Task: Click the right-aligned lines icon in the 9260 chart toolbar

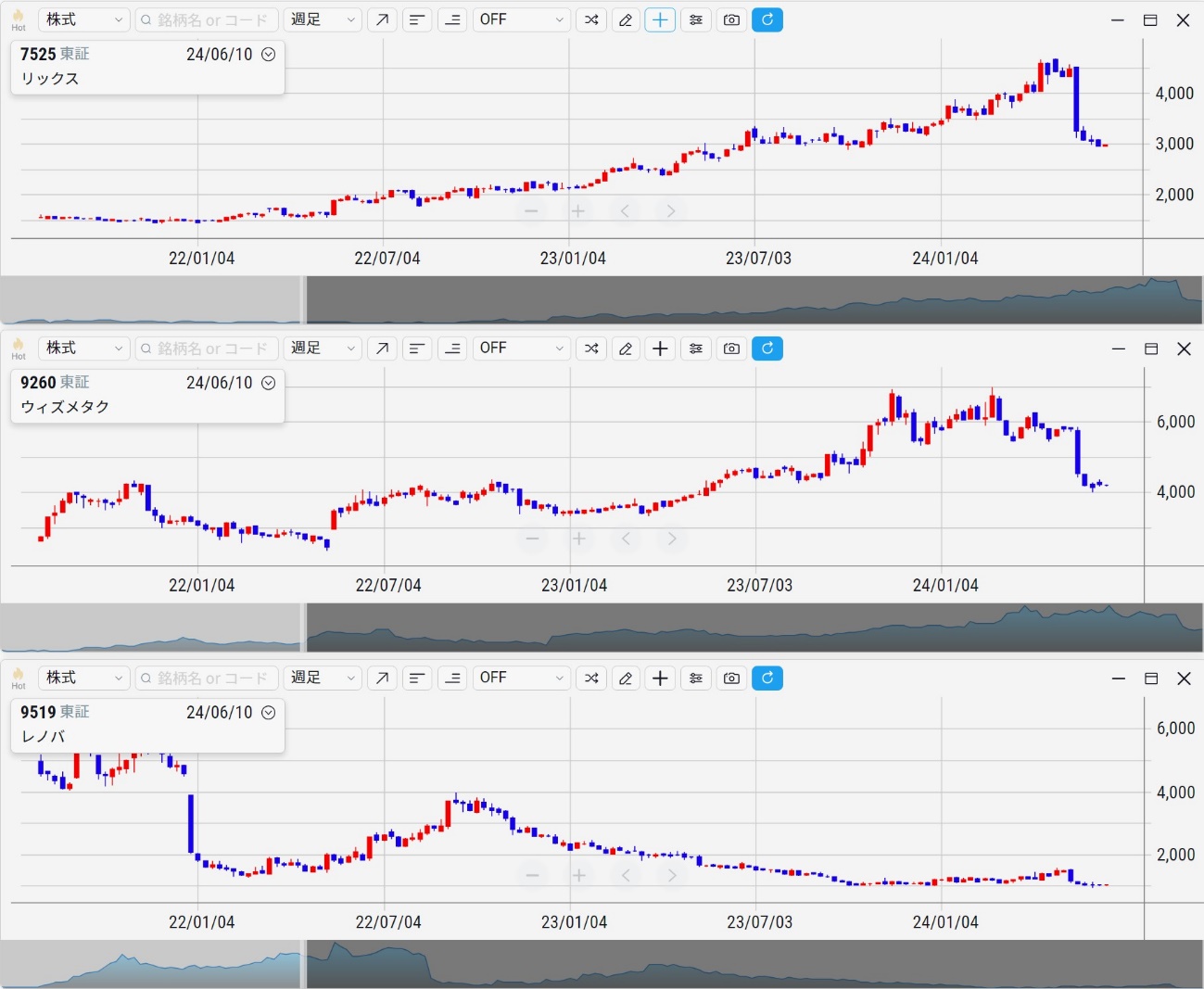Action: click(x=453, y=349)
